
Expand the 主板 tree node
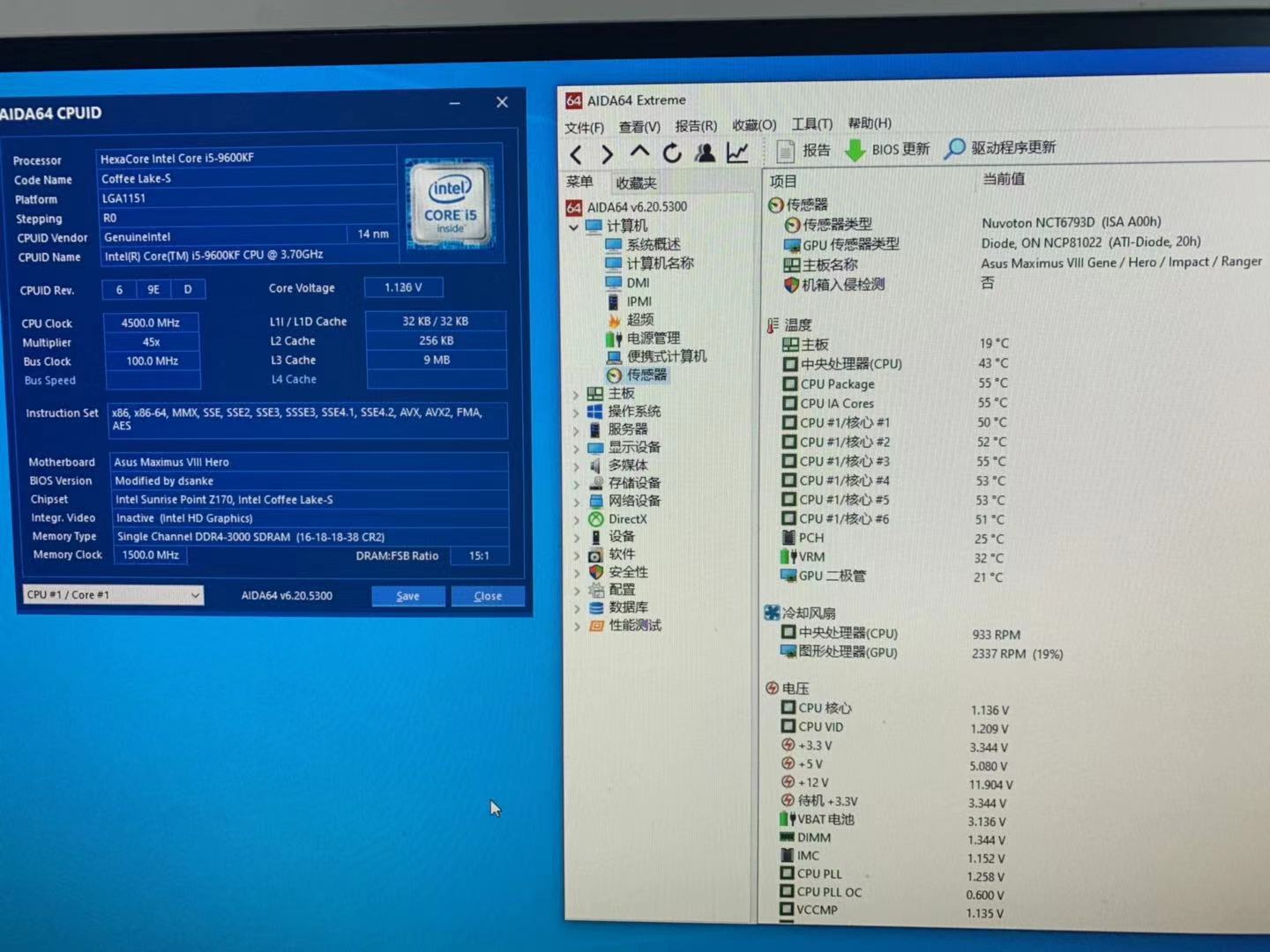(x=577, y=393)
